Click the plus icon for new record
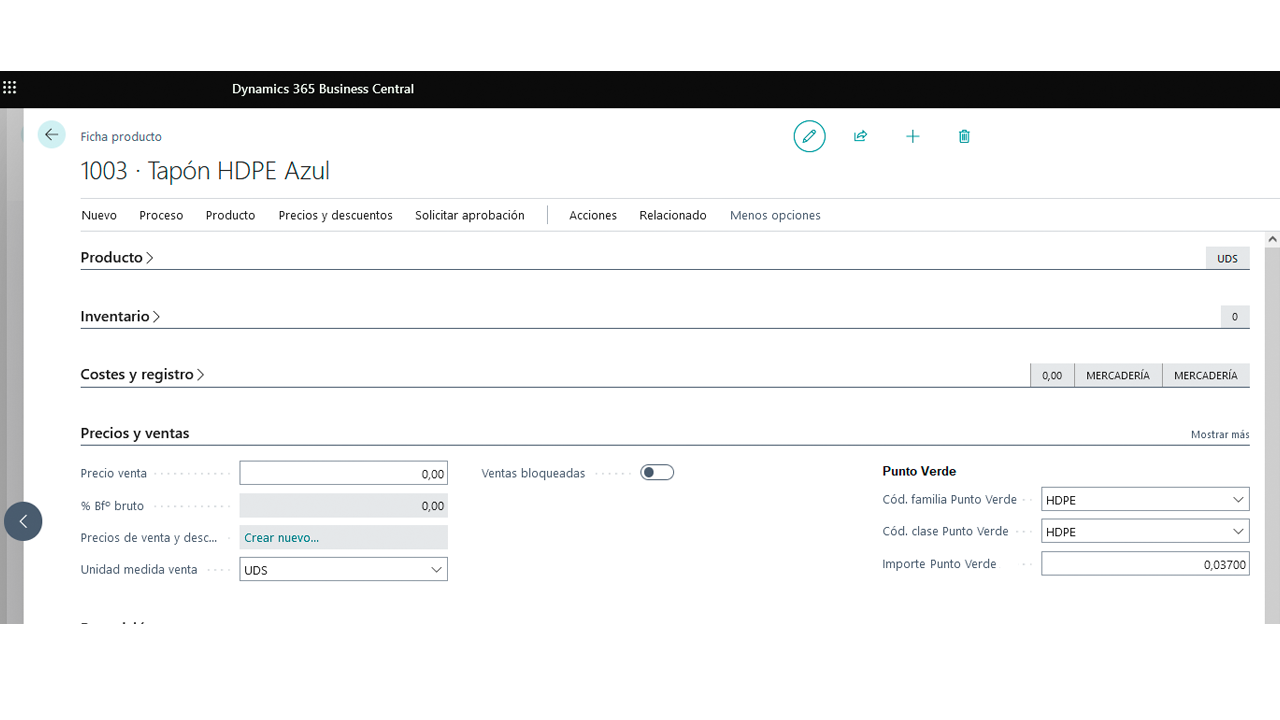The width and height of the screenshot is (1280, 720). pos(912,136)
